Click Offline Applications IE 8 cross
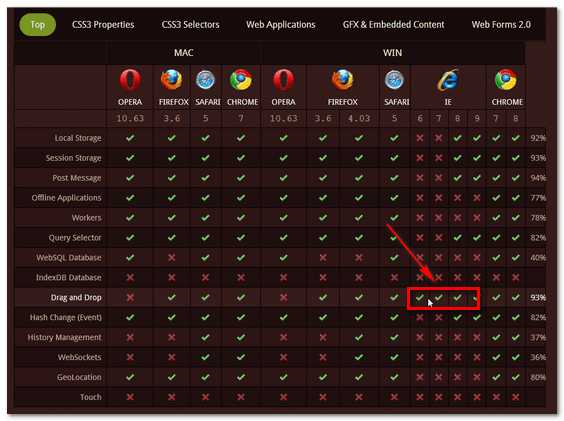This screenshot has width=564, height=421. 457,198
